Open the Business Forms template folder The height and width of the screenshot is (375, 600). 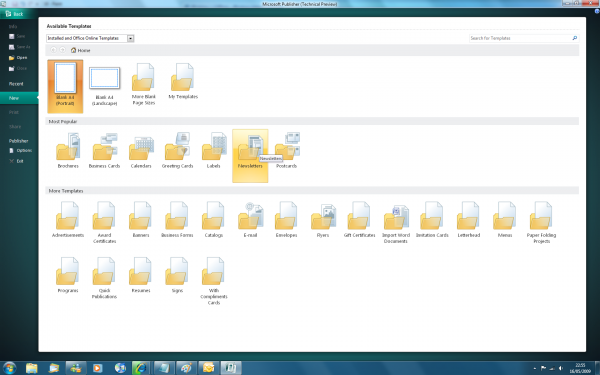(177, 220)
